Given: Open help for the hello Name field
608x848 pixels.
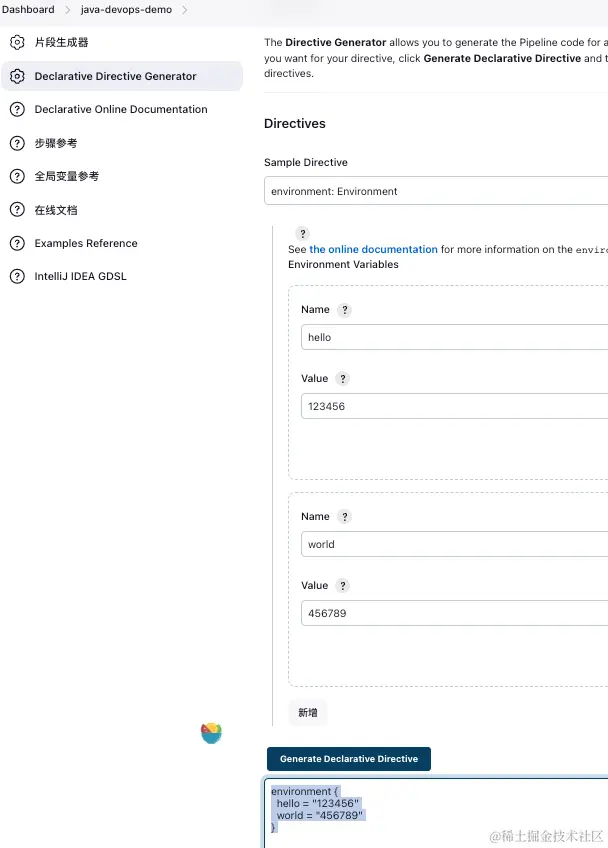Looking at the screenshot, I should click(345, 310).
